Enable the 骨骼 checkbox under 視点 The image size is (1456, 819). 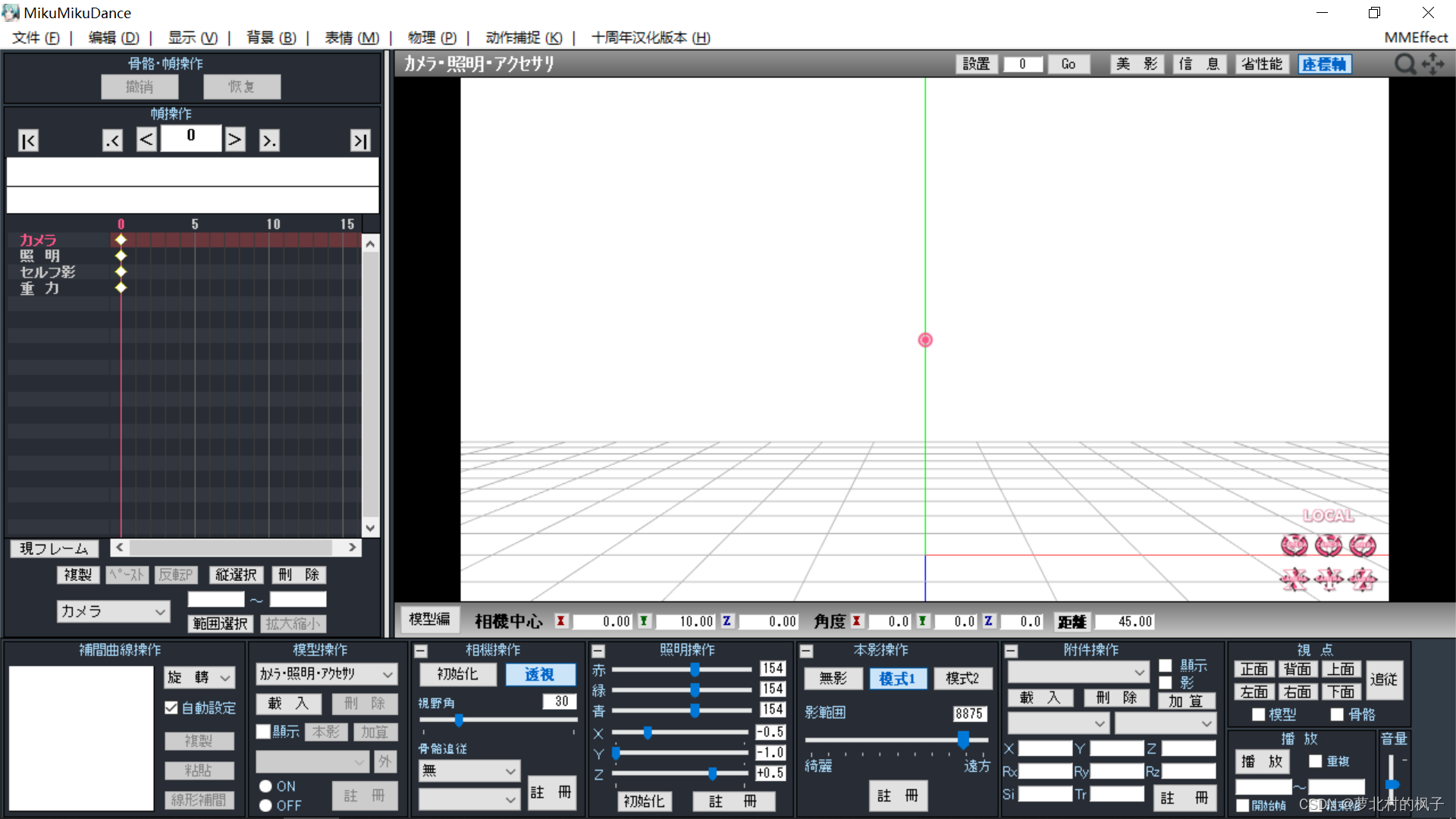[x=1337, y=714]
